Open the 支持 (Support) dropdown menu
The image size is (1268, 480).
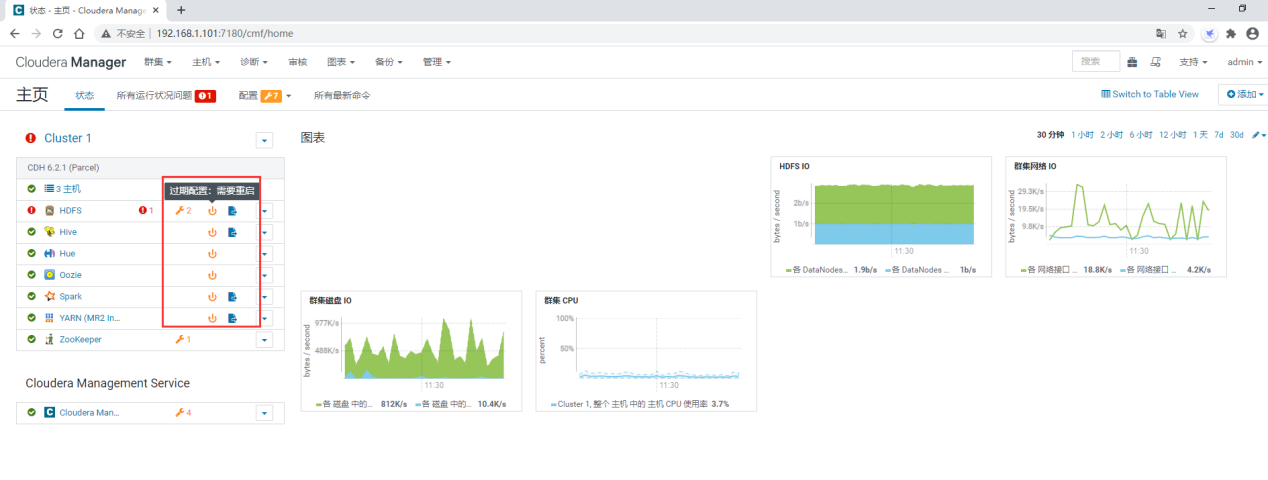point(1192,62)
